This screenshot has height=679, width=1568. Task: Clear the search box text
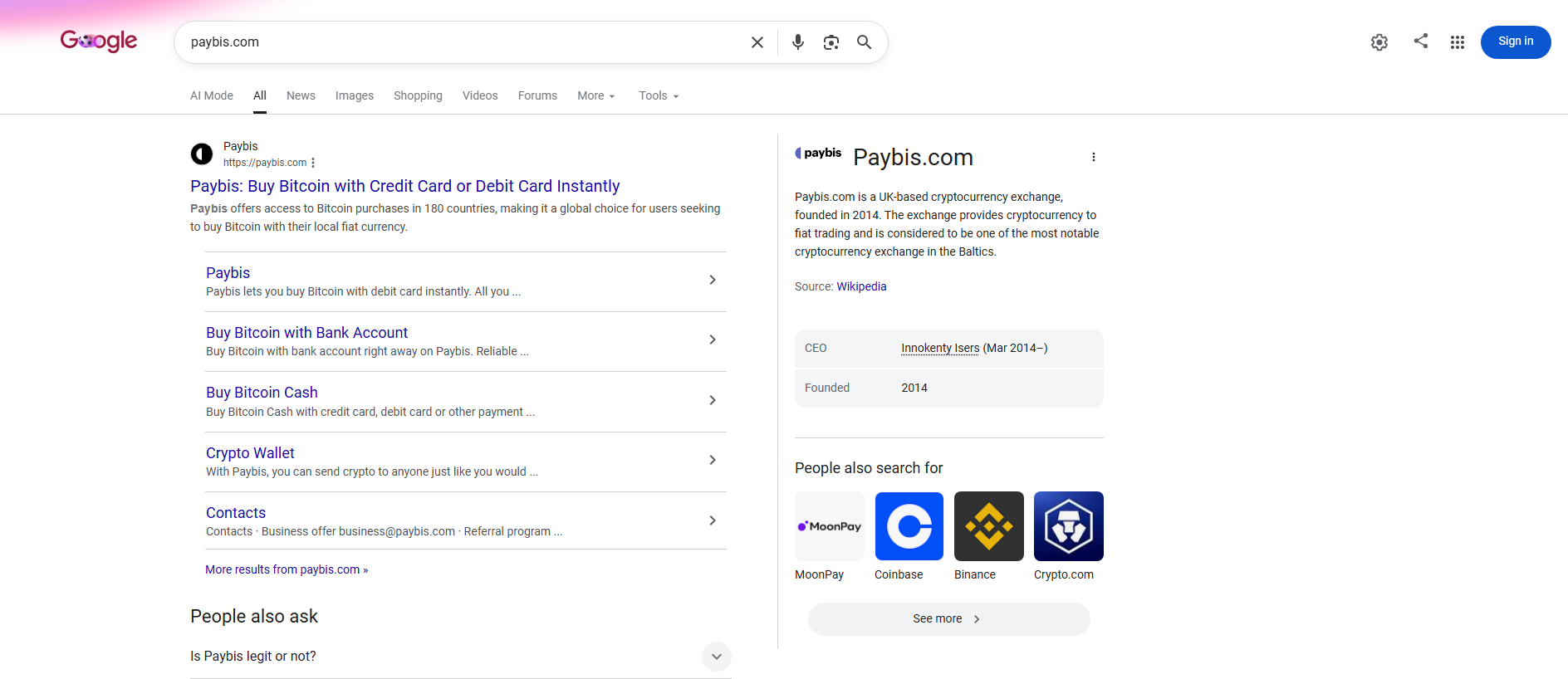(x=757, y=42)
